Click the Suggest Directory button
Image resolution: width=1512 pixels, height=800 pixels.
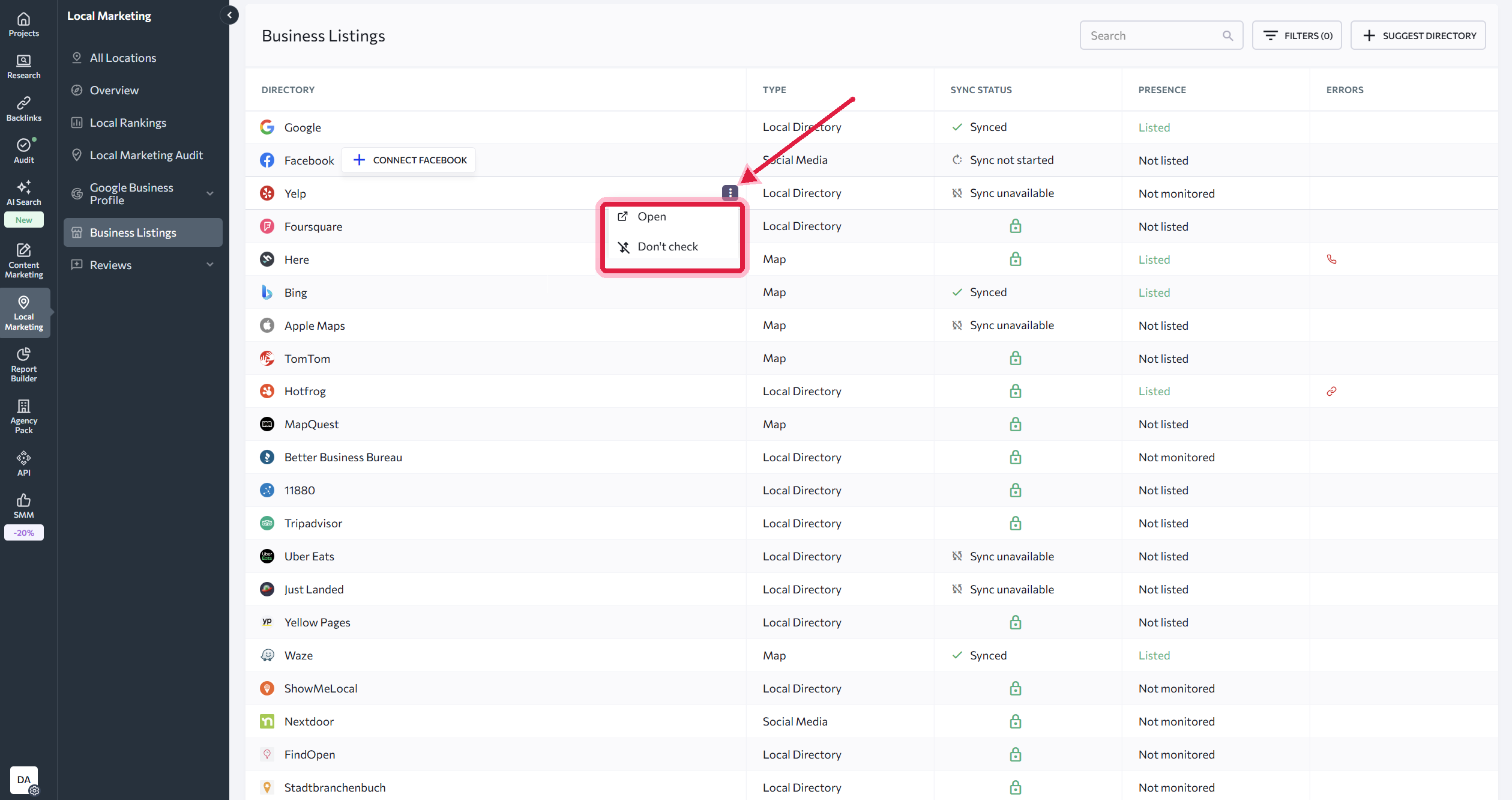point(1418,35)
